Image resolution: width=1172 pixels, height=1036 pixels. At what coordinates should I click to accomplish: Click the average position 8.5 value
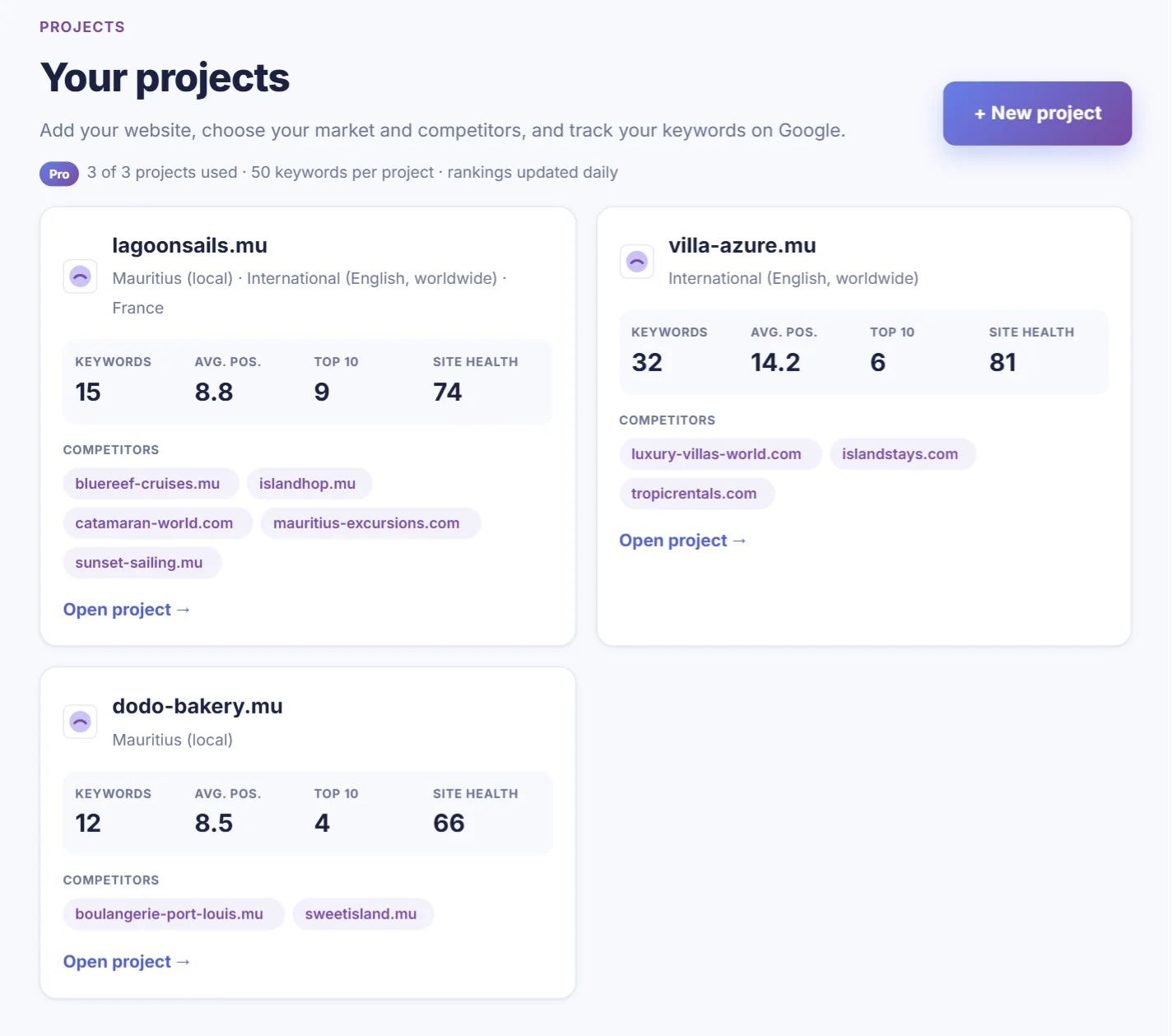[214, 823]
